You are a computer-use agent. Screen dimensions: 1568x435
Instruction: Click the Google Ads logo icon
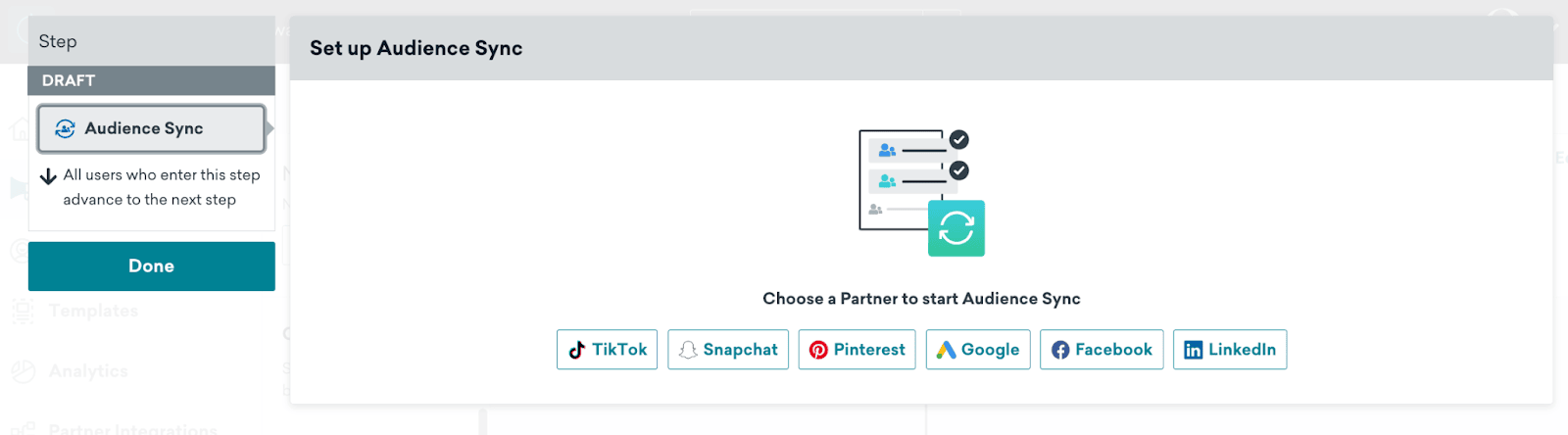[x=946, y=350]
